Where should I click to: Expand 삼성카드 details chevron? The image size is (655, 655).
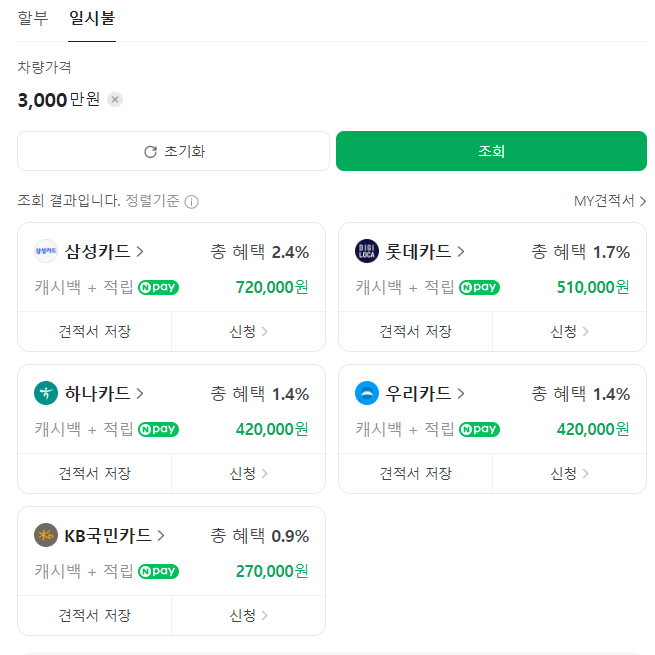click(140, 252)
